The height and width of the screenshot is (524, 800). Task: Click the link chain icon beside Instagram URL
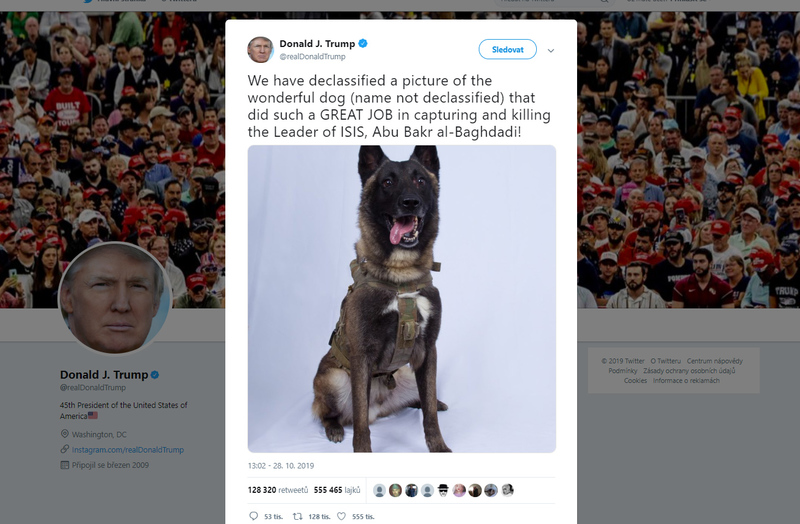(x=65, y=450)
